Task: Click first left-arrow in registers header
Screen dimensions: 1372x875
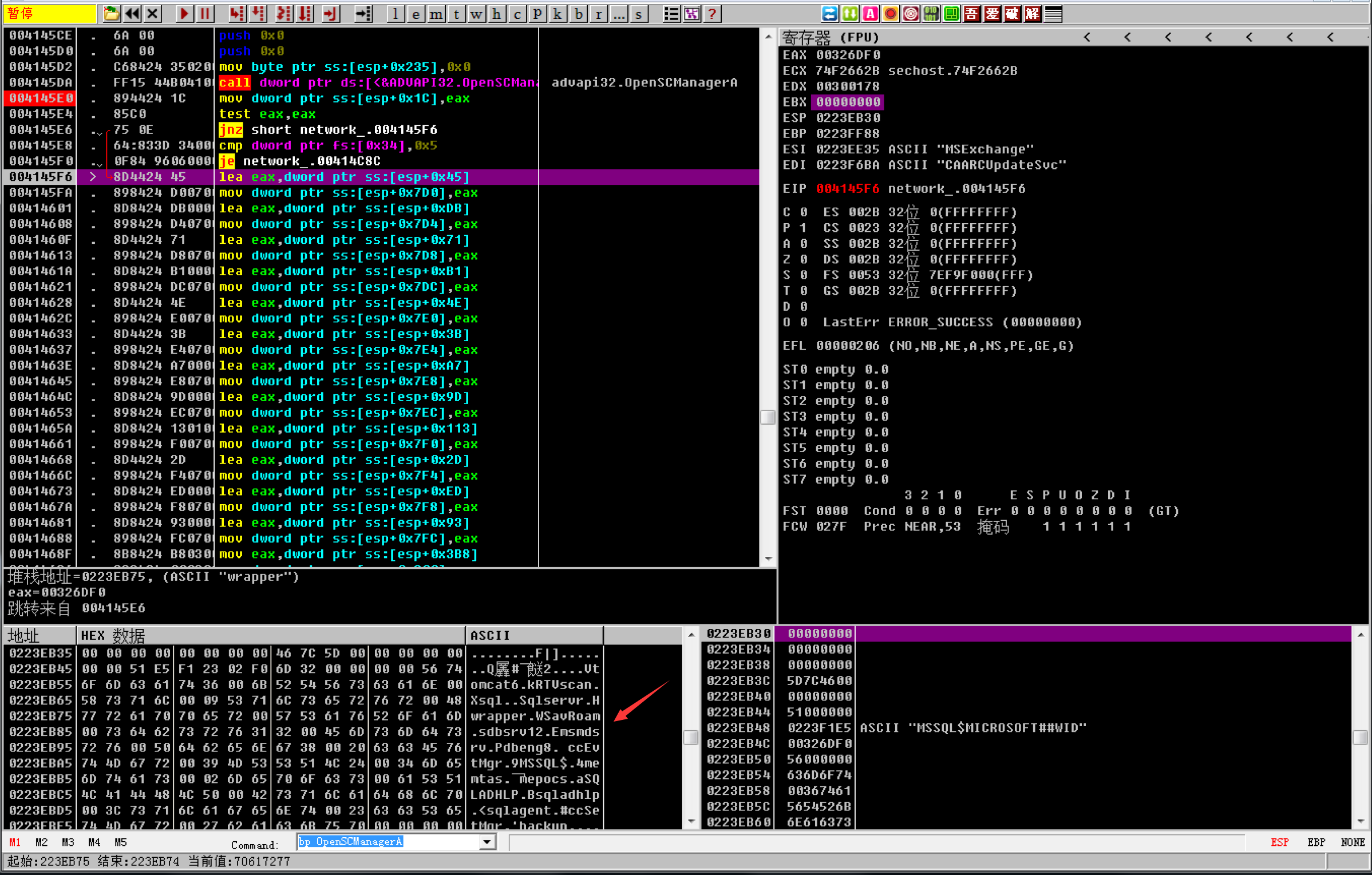Action: tap(1087, 37)
